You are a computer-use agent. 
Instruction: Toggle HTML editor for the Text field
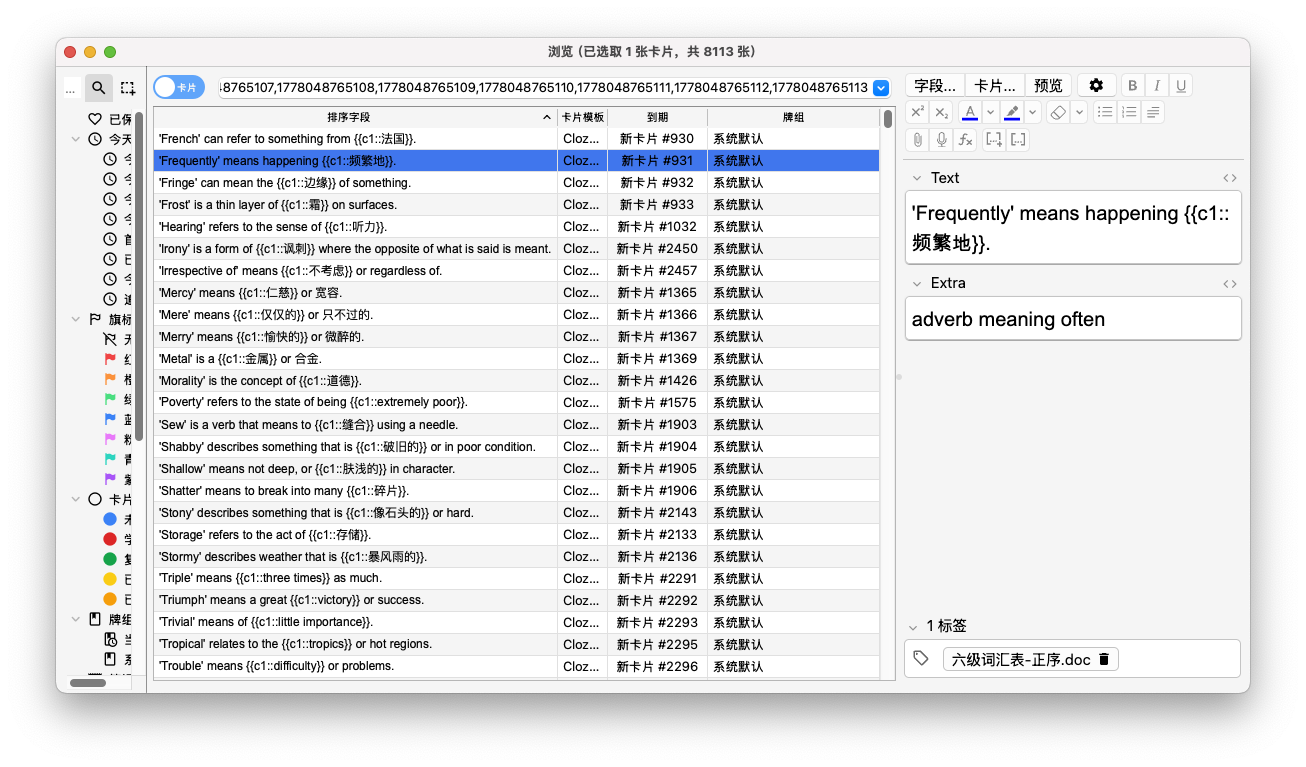(x=1229, y=178)
